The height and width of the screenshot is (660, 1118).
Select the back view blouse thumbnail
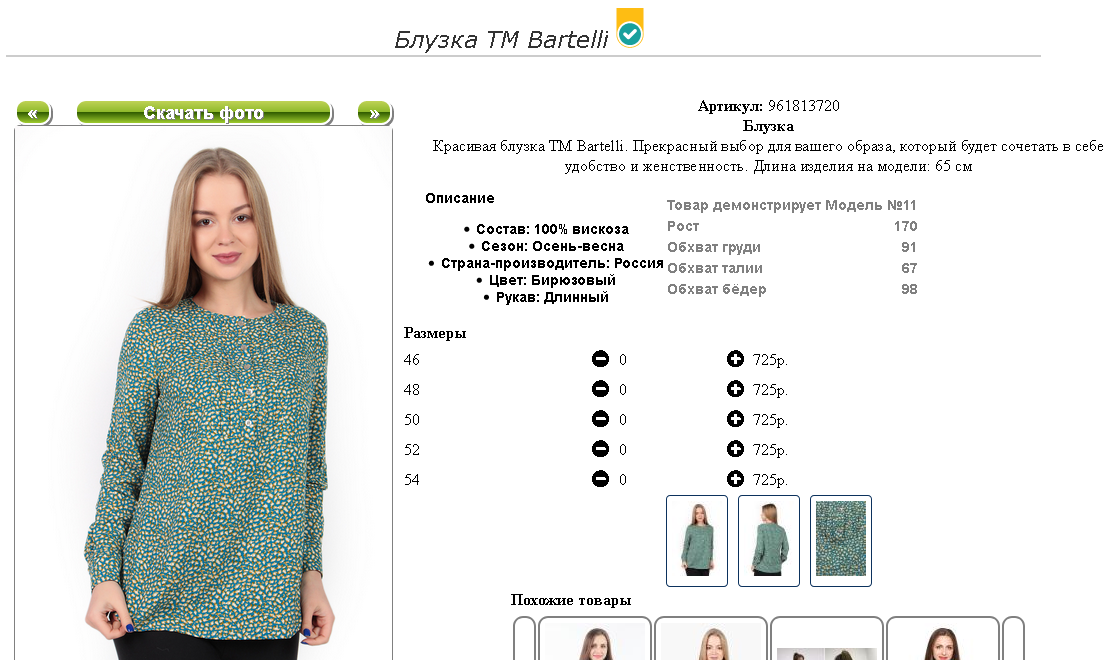point(769,540)
